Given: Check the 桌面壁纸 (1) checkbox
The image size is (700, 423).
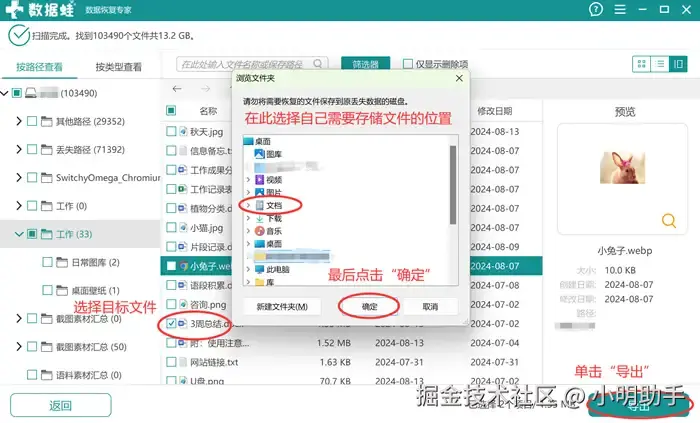Looking at the screenshot, I should 47,290.
